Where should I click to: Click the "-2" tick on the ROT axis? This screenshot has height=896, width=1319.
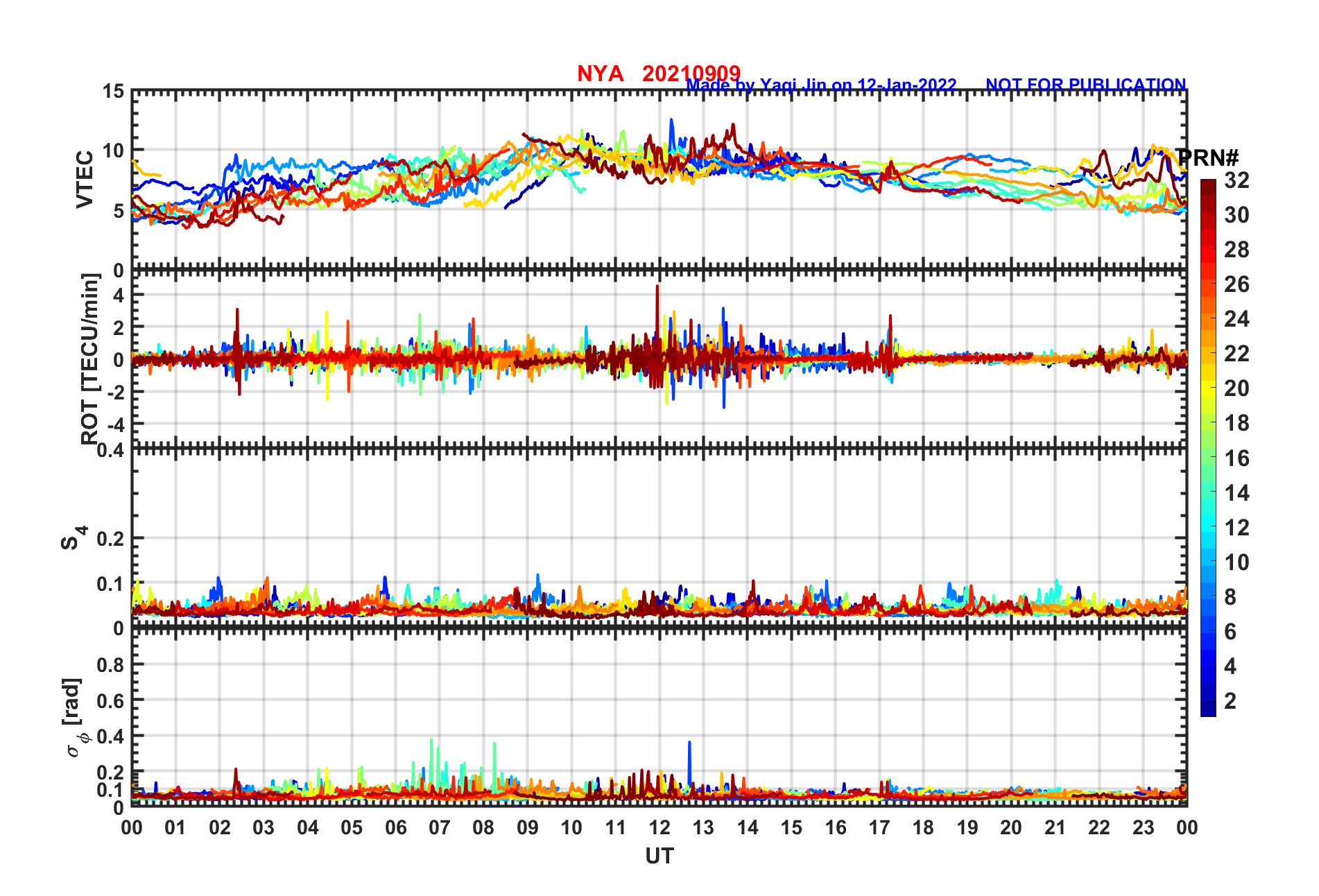coord(114,393)
